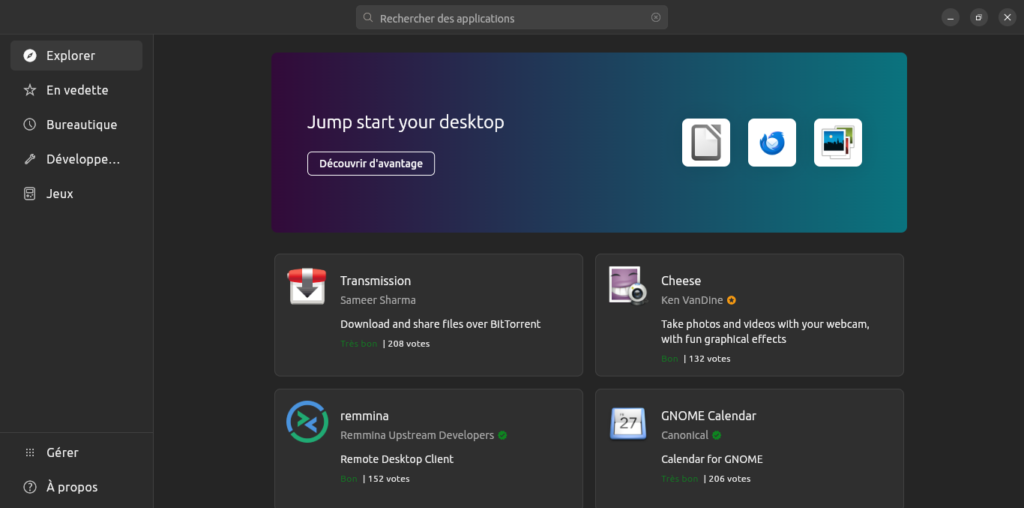Minimize the app store window
The width and height of the screenshot is (1024, 508).
[950, 18]
